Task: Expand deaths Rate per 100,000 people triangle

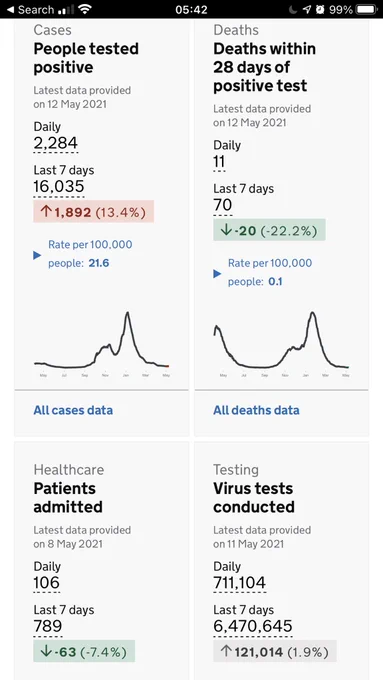Action: (x=217, y=274)
